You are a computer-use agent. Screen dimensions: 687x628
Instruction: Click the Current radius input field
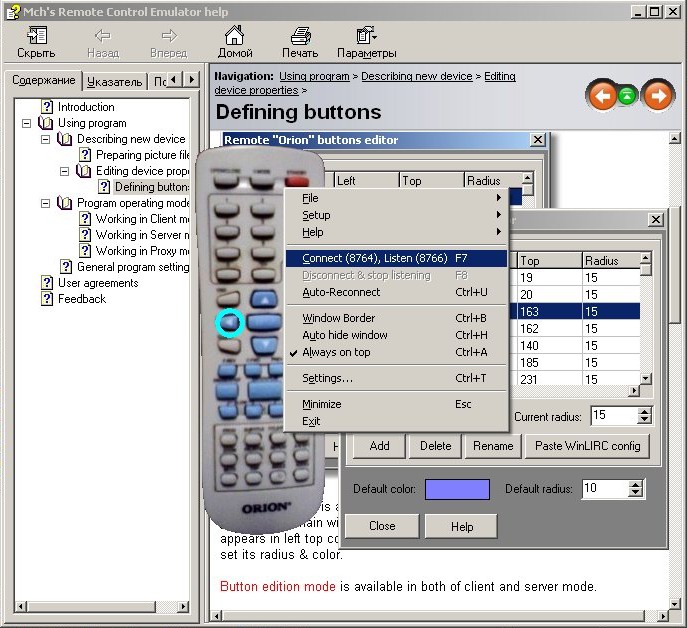pyautogui.click(x=614, y=415)
